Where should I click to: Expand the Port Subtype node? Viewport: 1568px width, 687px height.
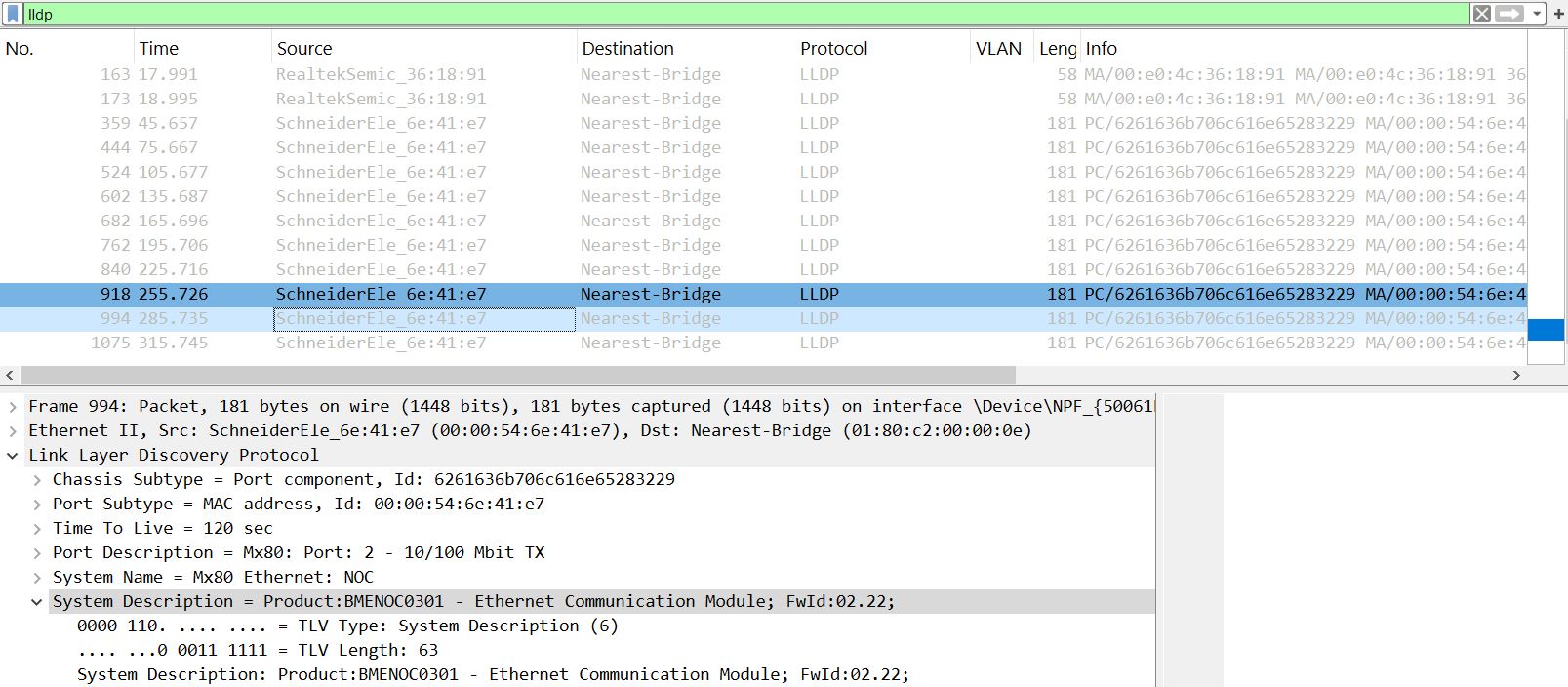37,504
